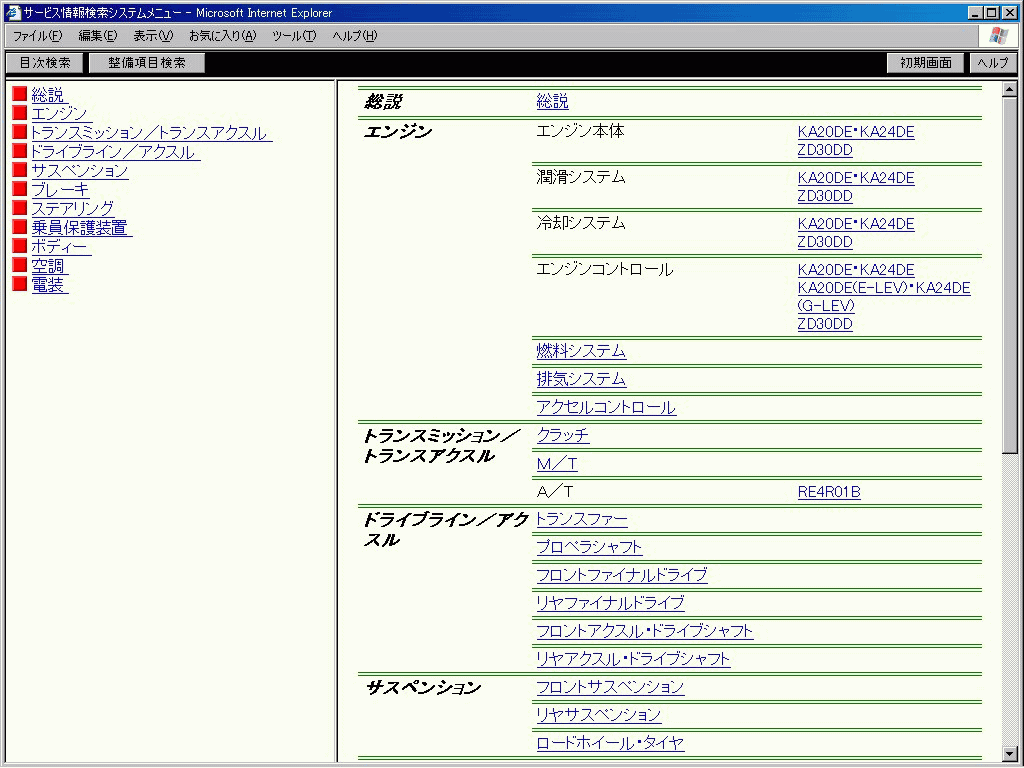Screen dimensions: 1024x768
Task: Open the ファイル(F) menu
Action: [38, 36]
